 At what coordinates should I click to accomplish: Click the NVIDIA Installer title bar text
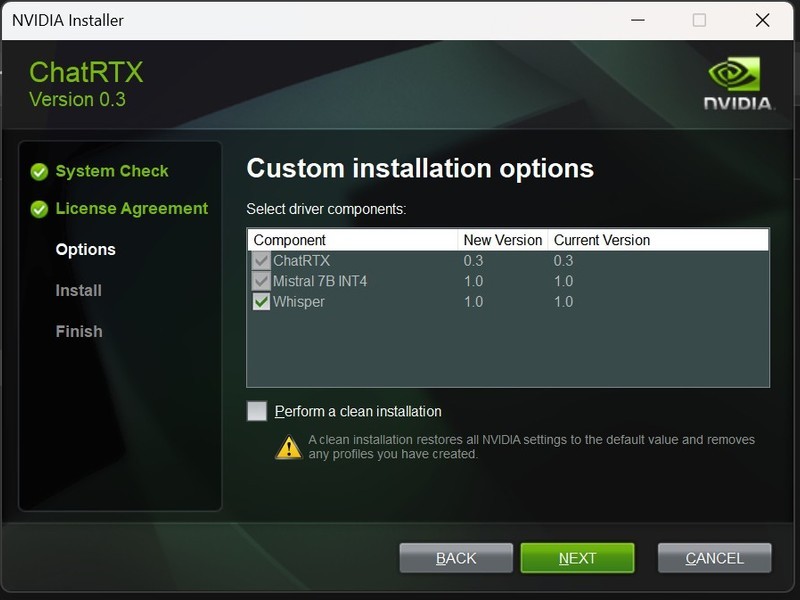point(67,20)
